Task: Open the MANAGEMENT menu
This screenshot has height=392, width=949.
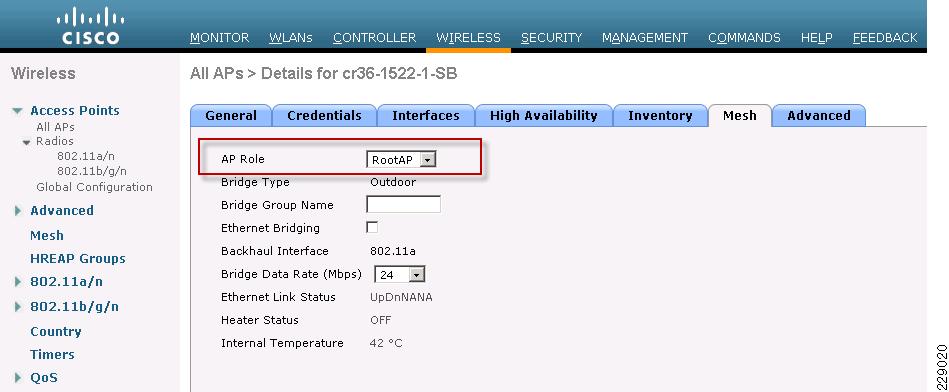Action: pos(645,38)
